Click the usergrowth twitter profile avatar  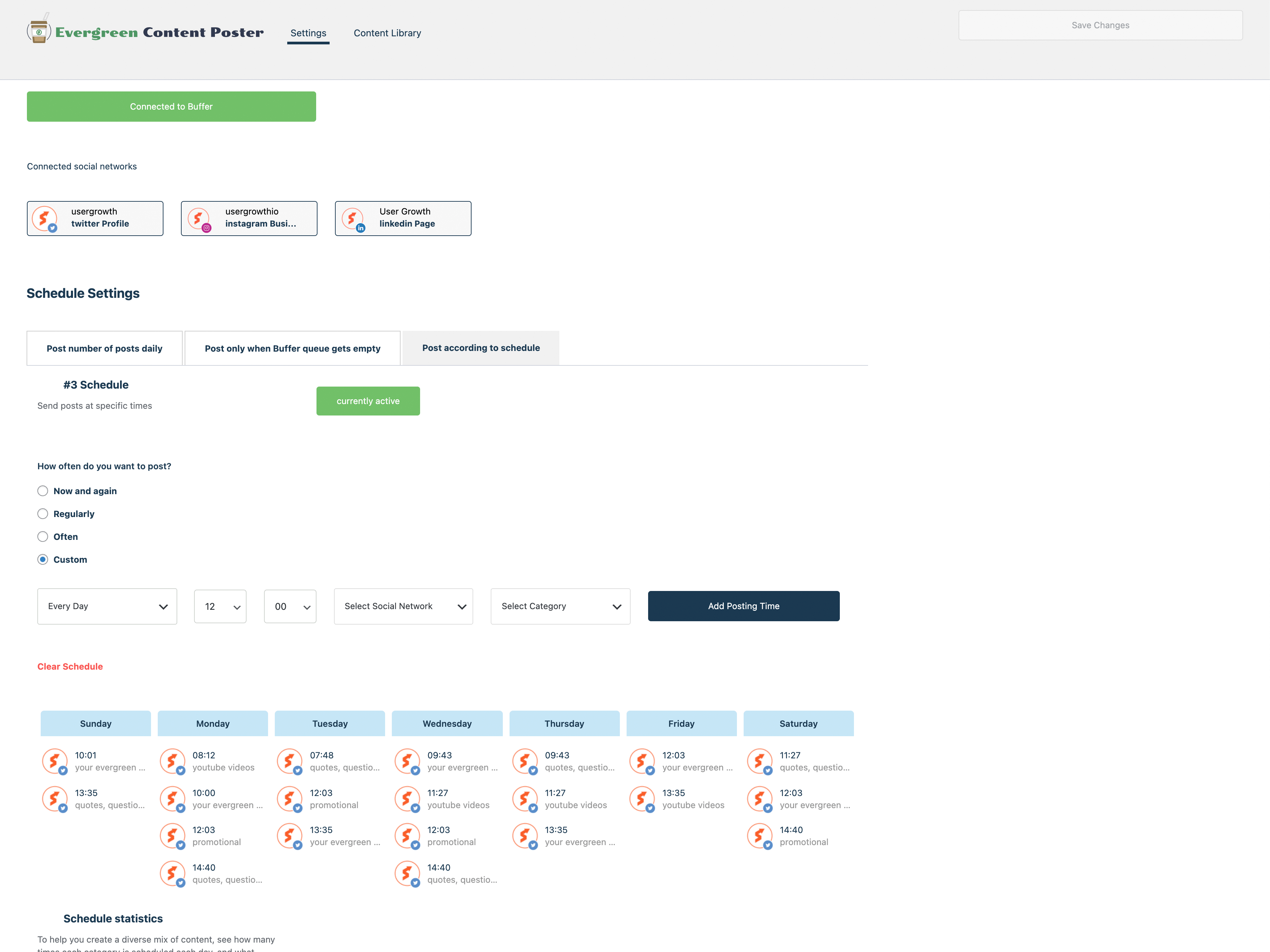click(44, 219)
